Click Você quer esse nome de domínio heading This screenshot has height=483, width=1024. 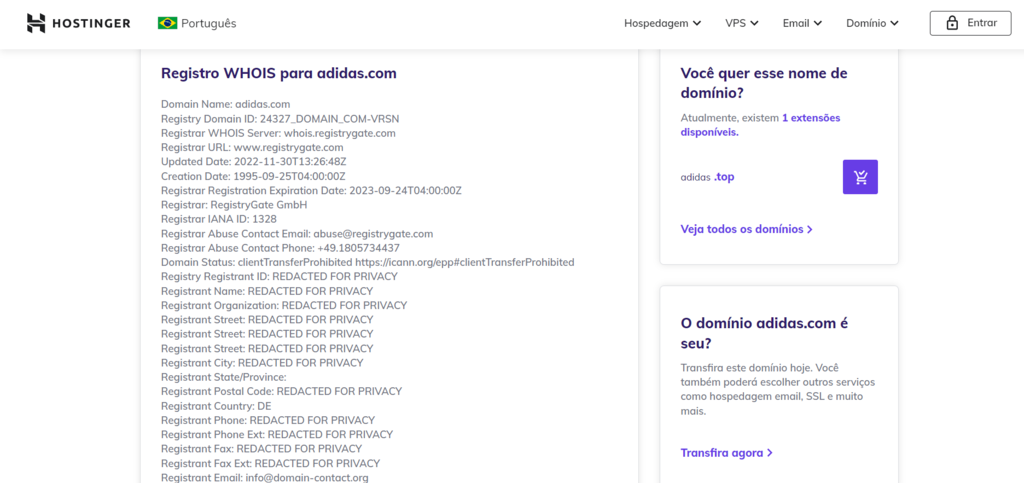764,82
